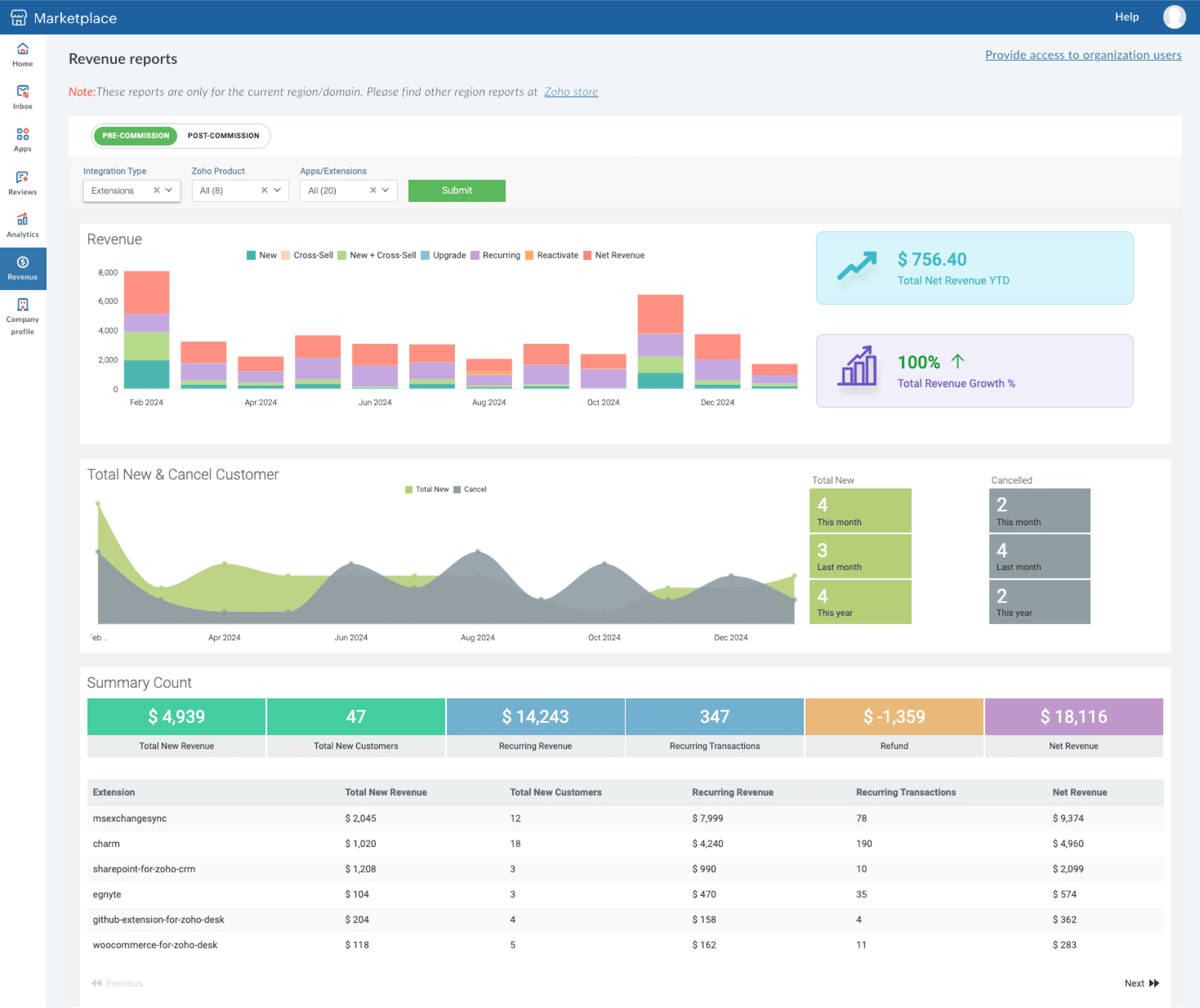This screenshot has width=1200, height=1008.
Task: Open the Apps/Extensions dropdown
Action: point(348,190)
